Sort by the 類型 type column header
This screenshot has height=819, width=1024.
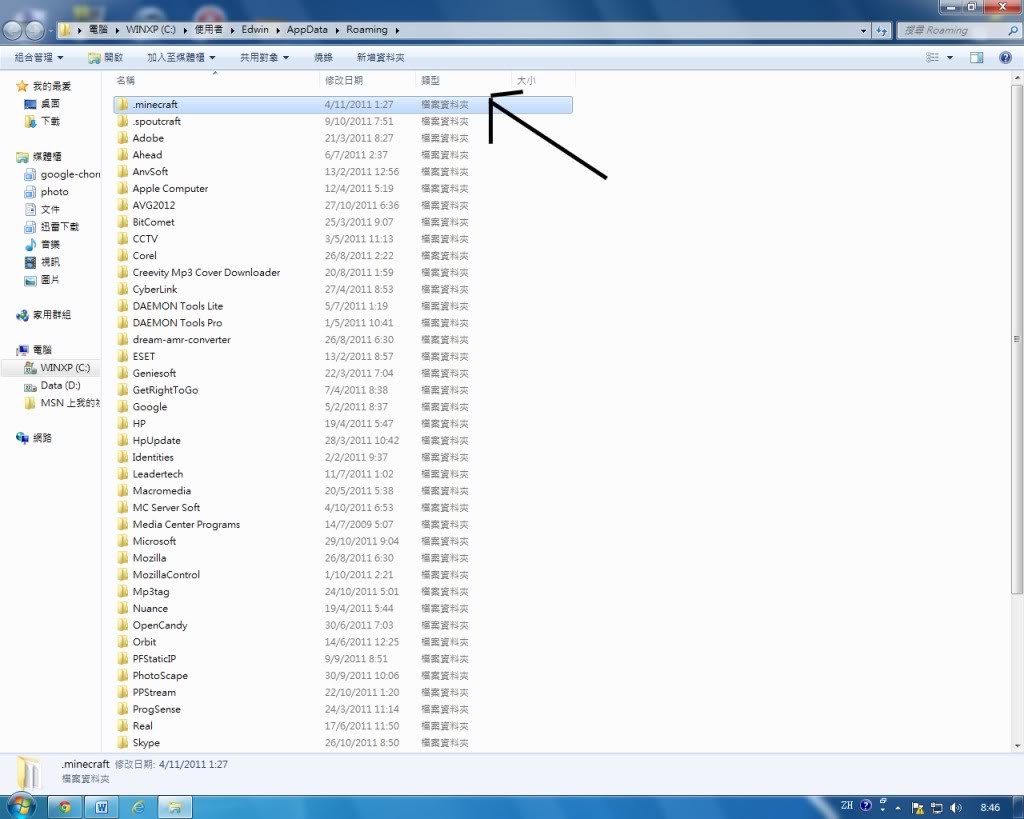tap(430, 80)
